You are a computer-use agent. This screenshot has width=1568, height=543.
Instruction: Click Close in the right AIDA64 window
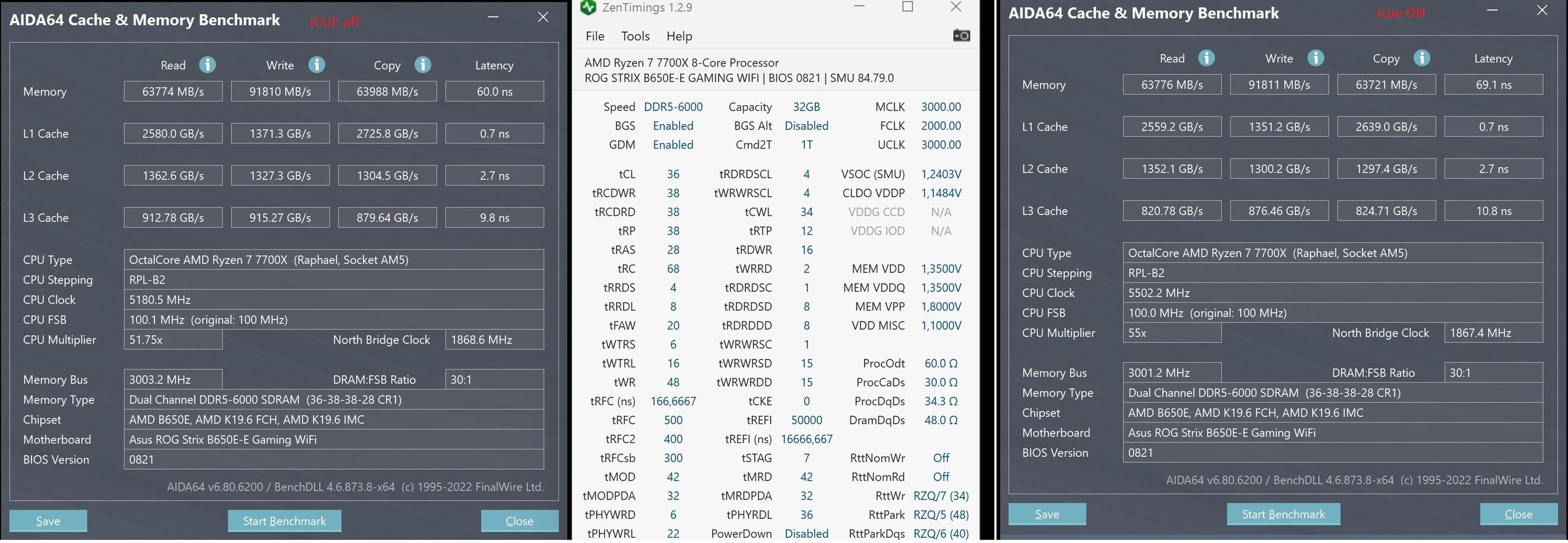tap(1519, 514)
